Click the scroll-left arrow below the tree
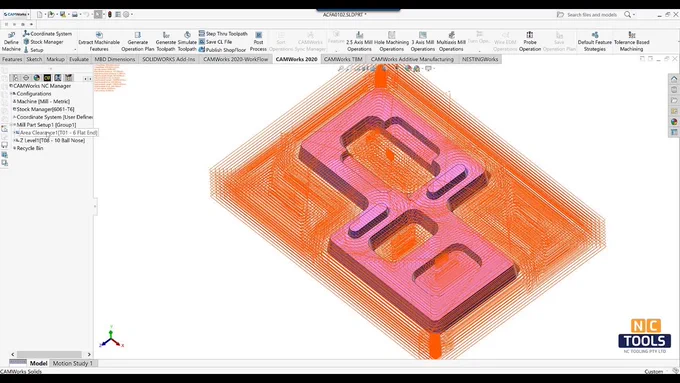Viewport: 680px width, 383px height. pyautogui.click(x=13, y=354)
